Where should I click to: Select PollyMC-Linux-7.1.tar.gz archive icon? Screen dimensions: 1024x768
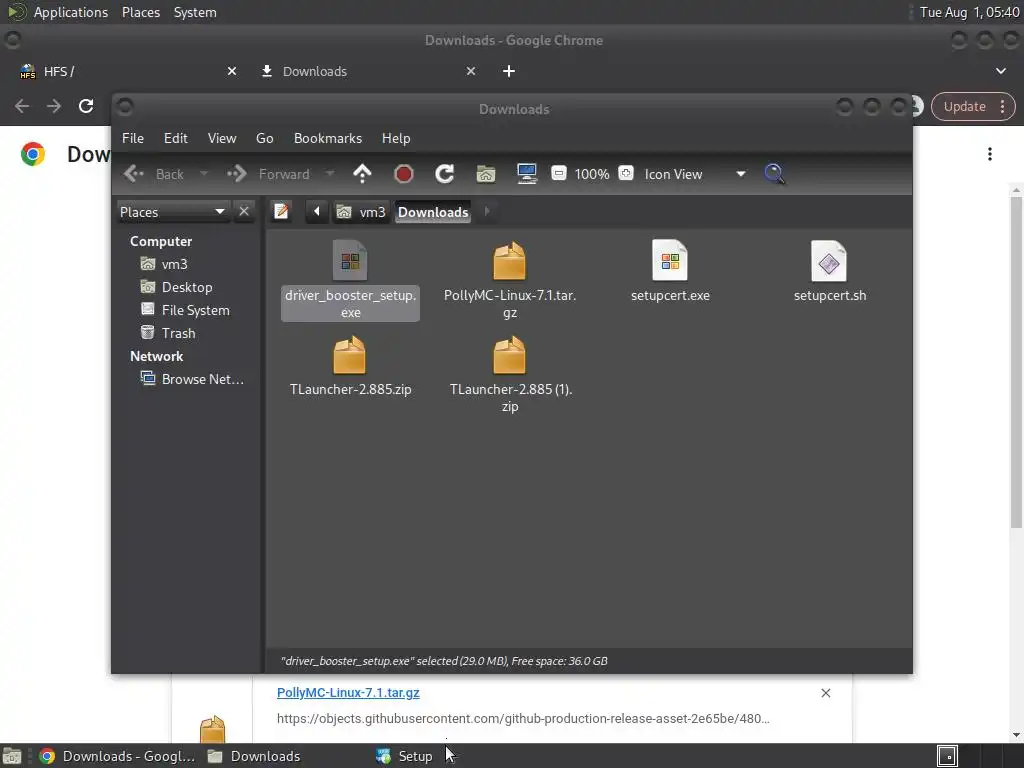509,261
